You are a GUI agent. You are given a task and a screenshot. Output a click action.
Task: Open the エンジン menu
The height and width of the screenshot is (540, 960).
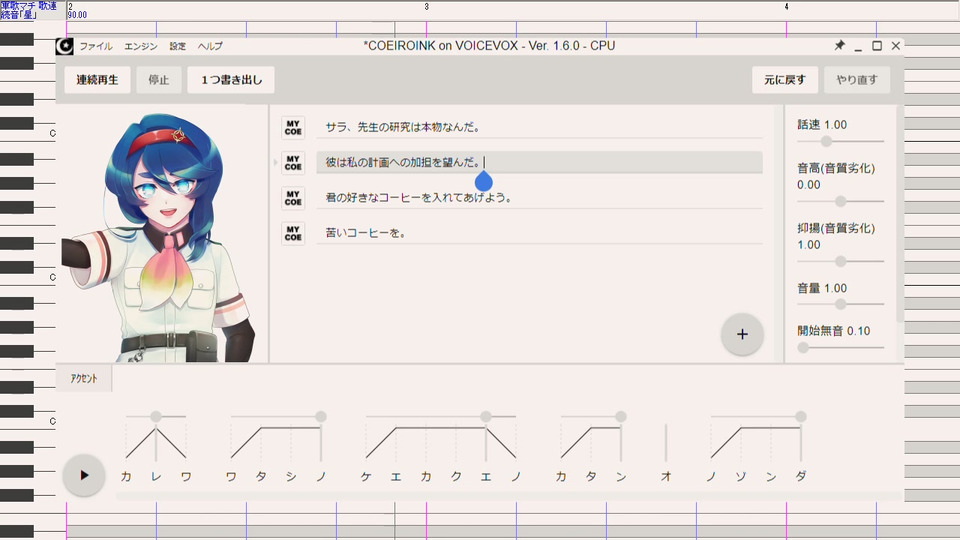(x=141, y=46)
